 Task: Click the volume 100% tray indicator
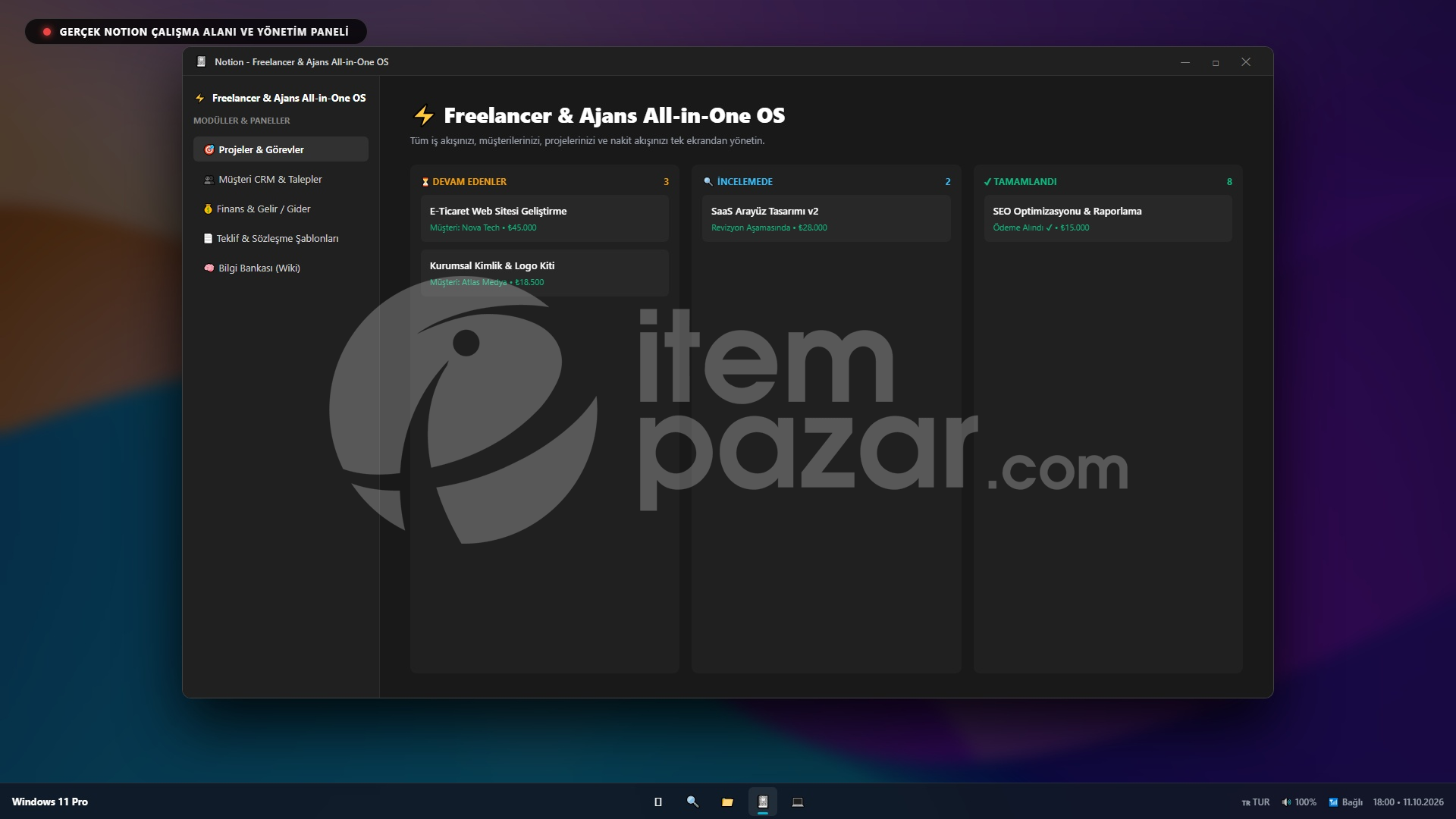1298,802
